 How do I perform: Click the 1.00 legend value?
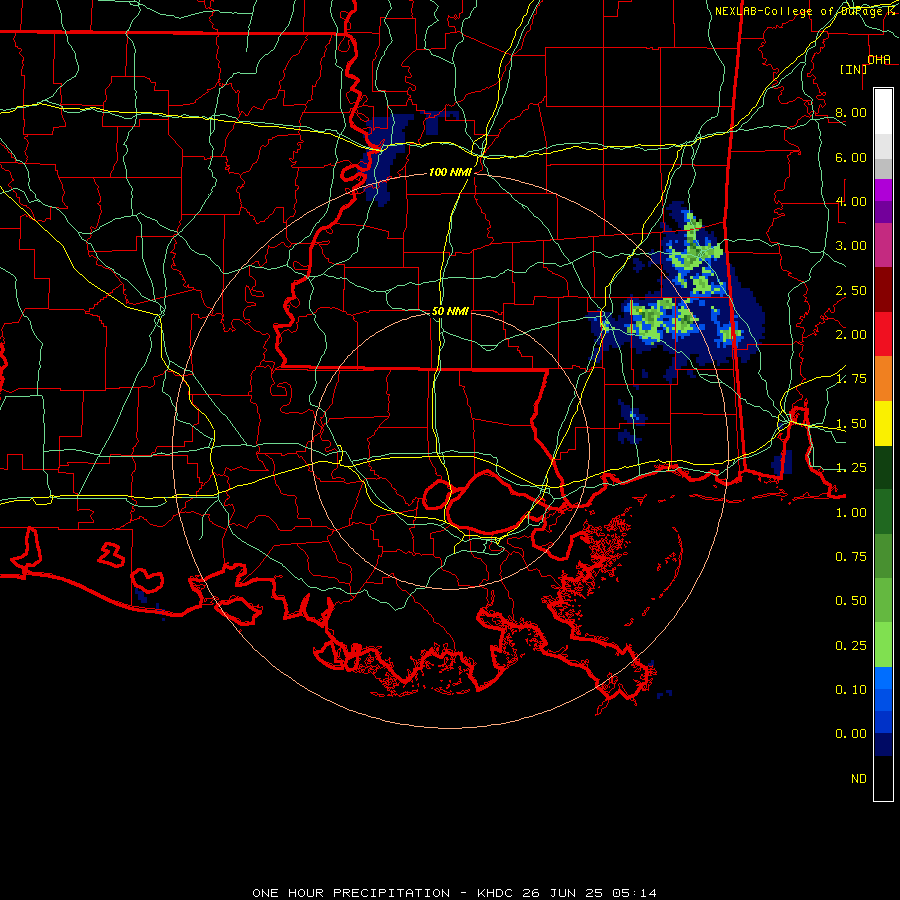click(851, 513)
